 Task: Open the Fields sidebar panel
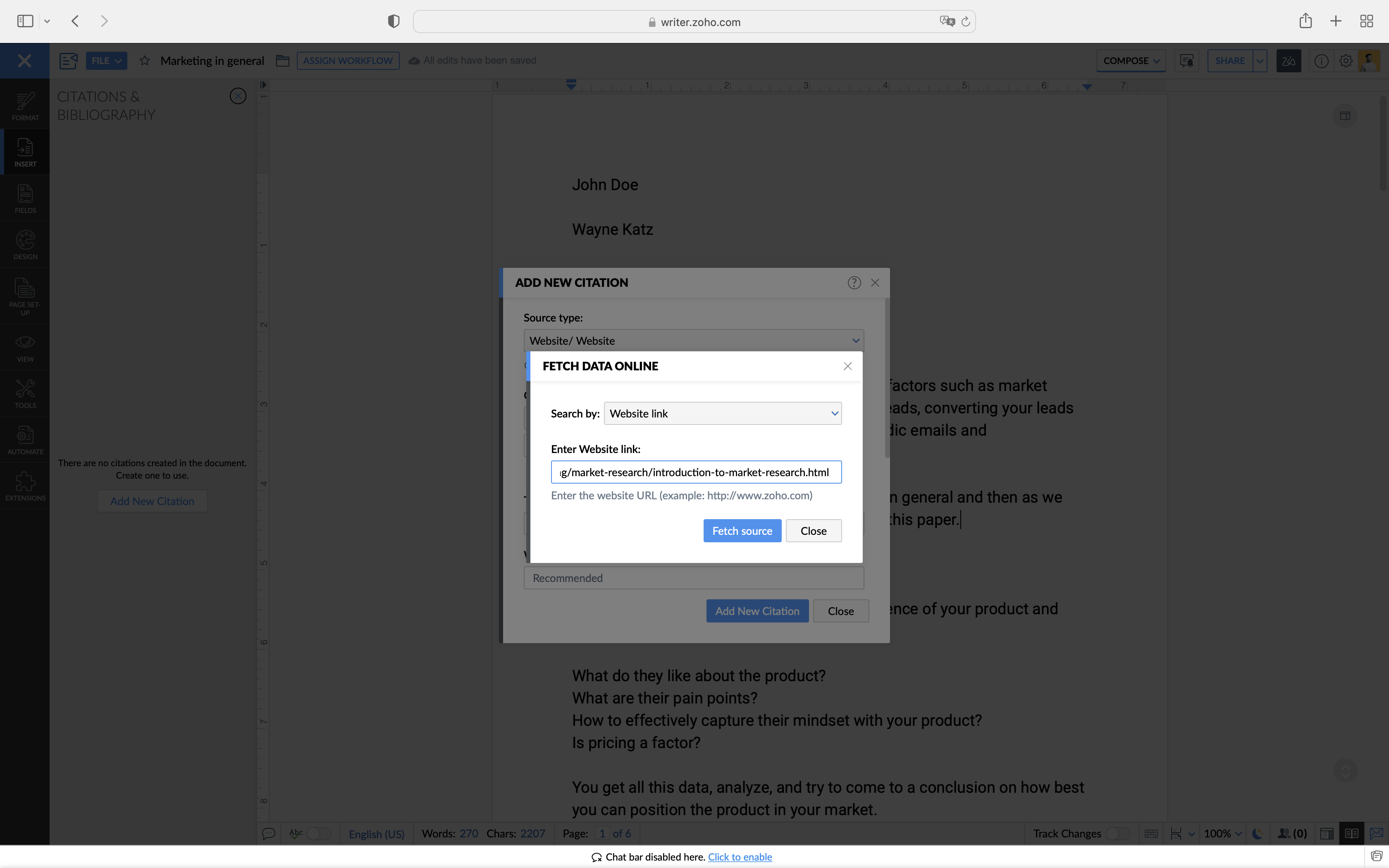(25, 199)
